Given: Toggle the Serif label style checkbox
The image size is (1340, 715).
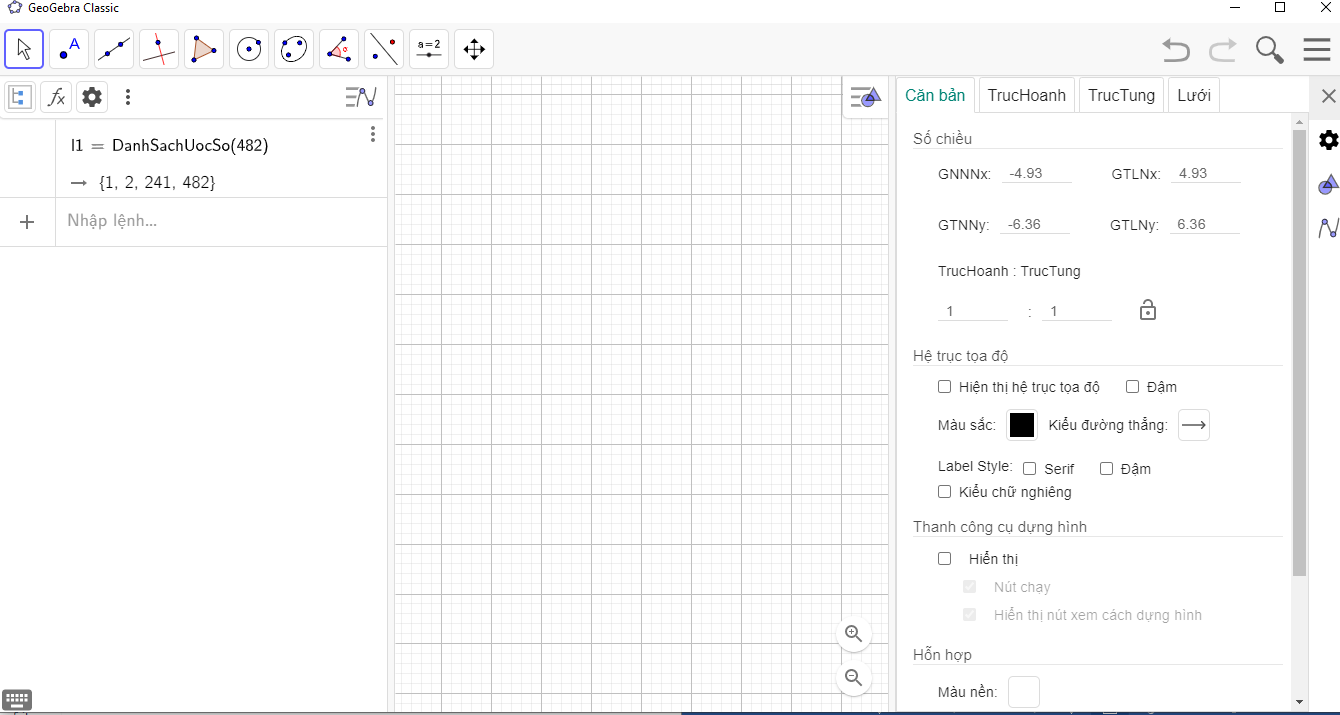Looking at the screenshot, I should tap(1029, 469).
